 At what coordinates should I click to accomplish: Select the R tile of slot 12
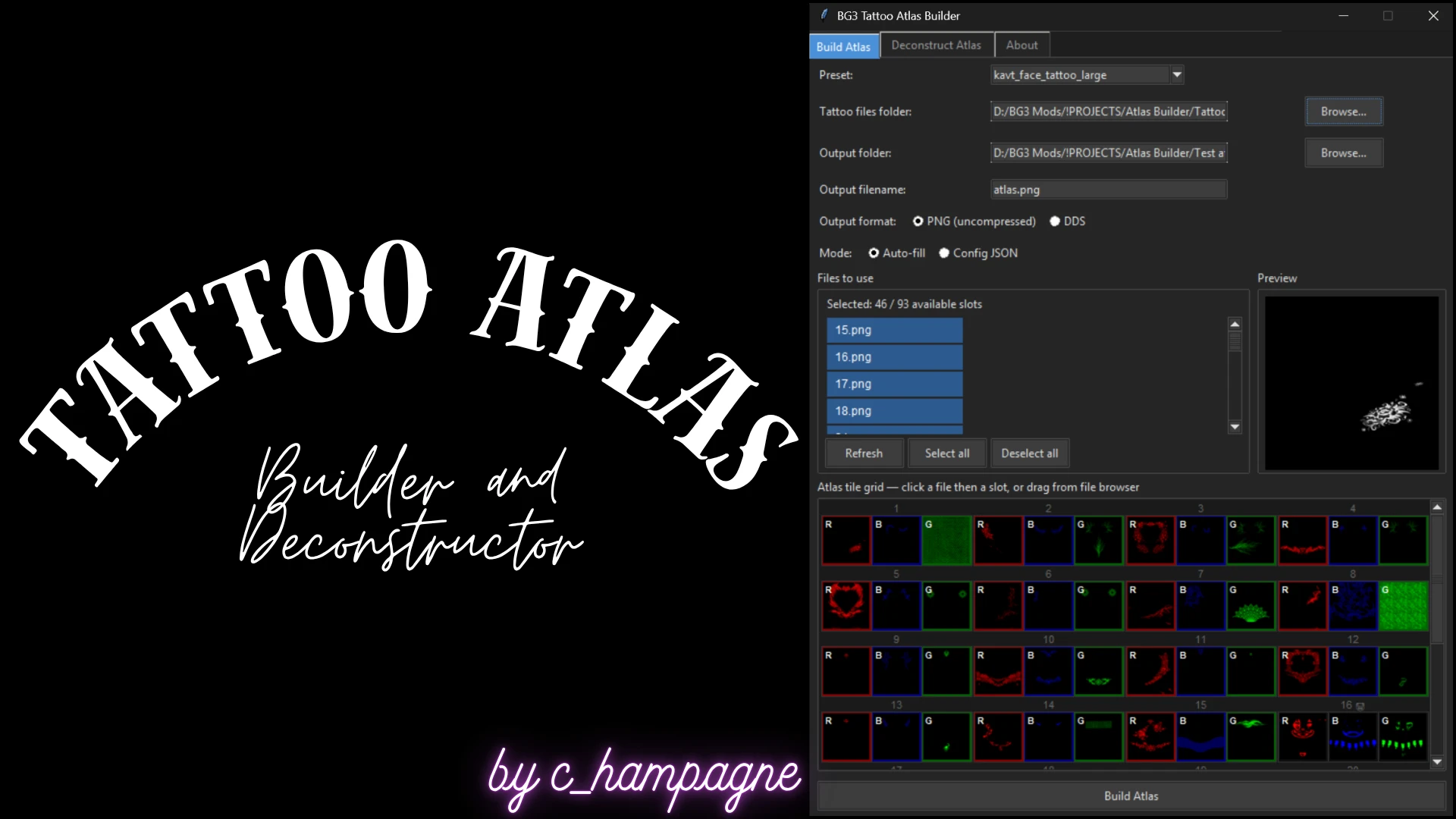(x=1303, y=671)
